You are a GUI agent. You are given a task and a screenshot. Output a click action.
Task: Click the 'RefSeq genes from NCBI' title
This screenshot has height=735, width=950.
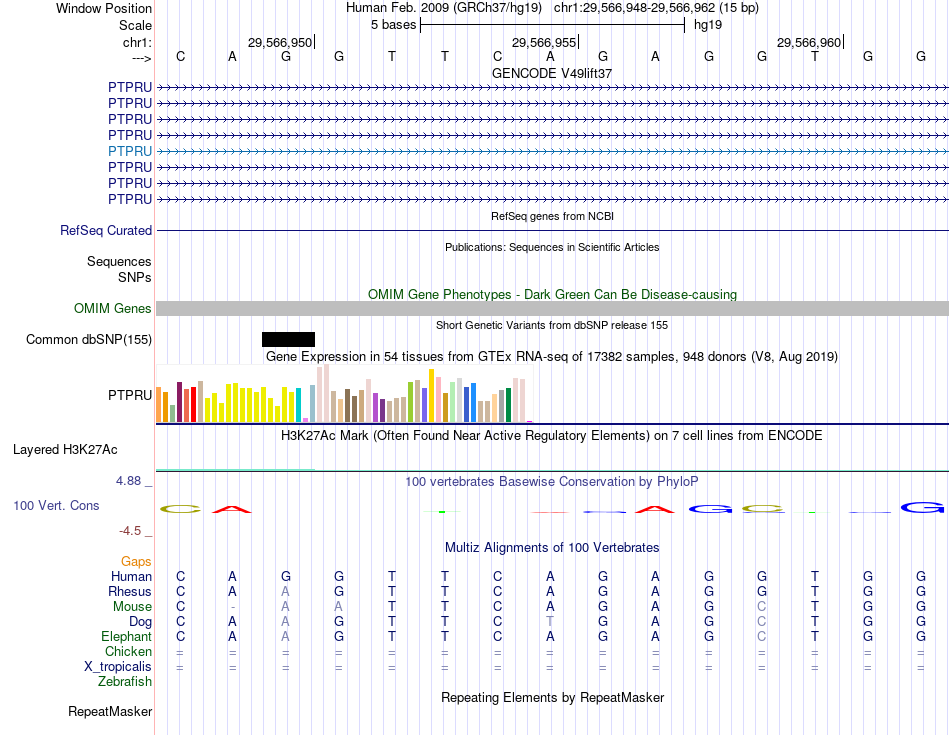pos(552,216)
